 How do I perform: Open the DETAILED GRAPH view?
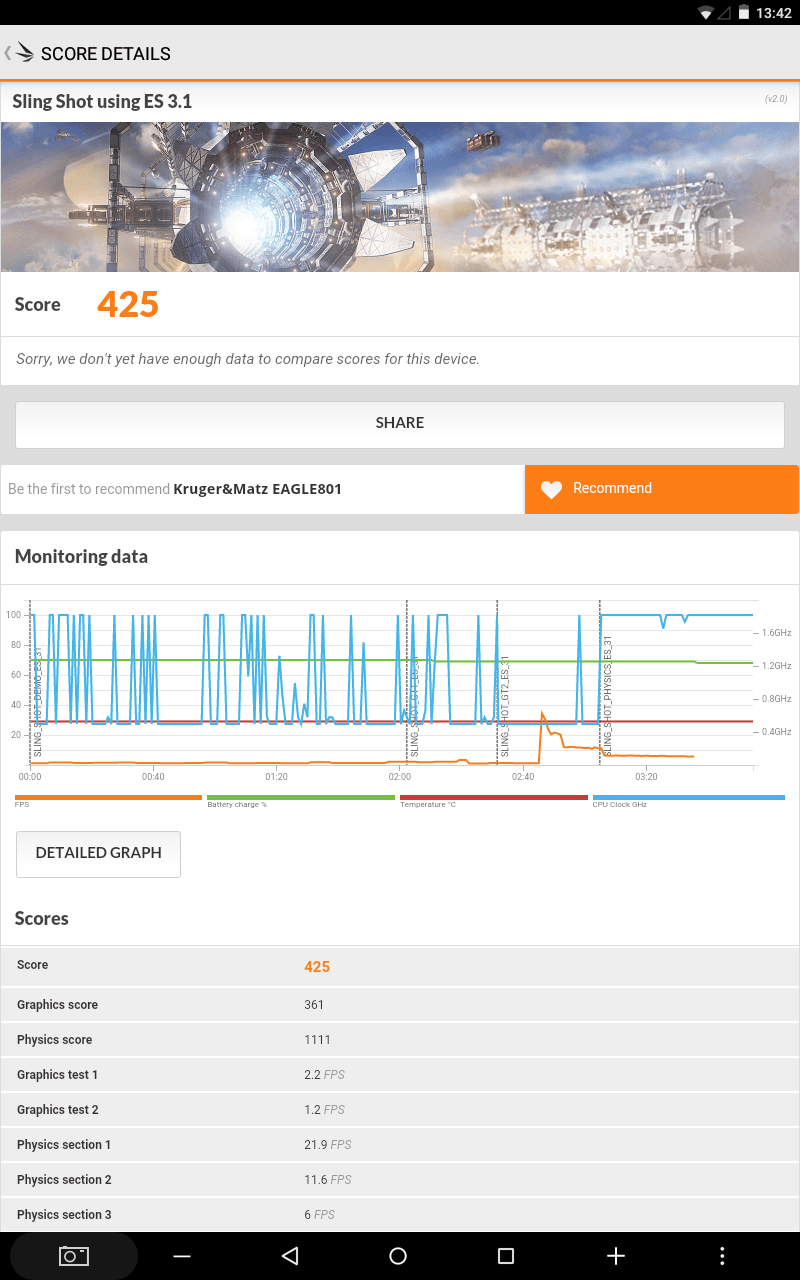point(98,854)
